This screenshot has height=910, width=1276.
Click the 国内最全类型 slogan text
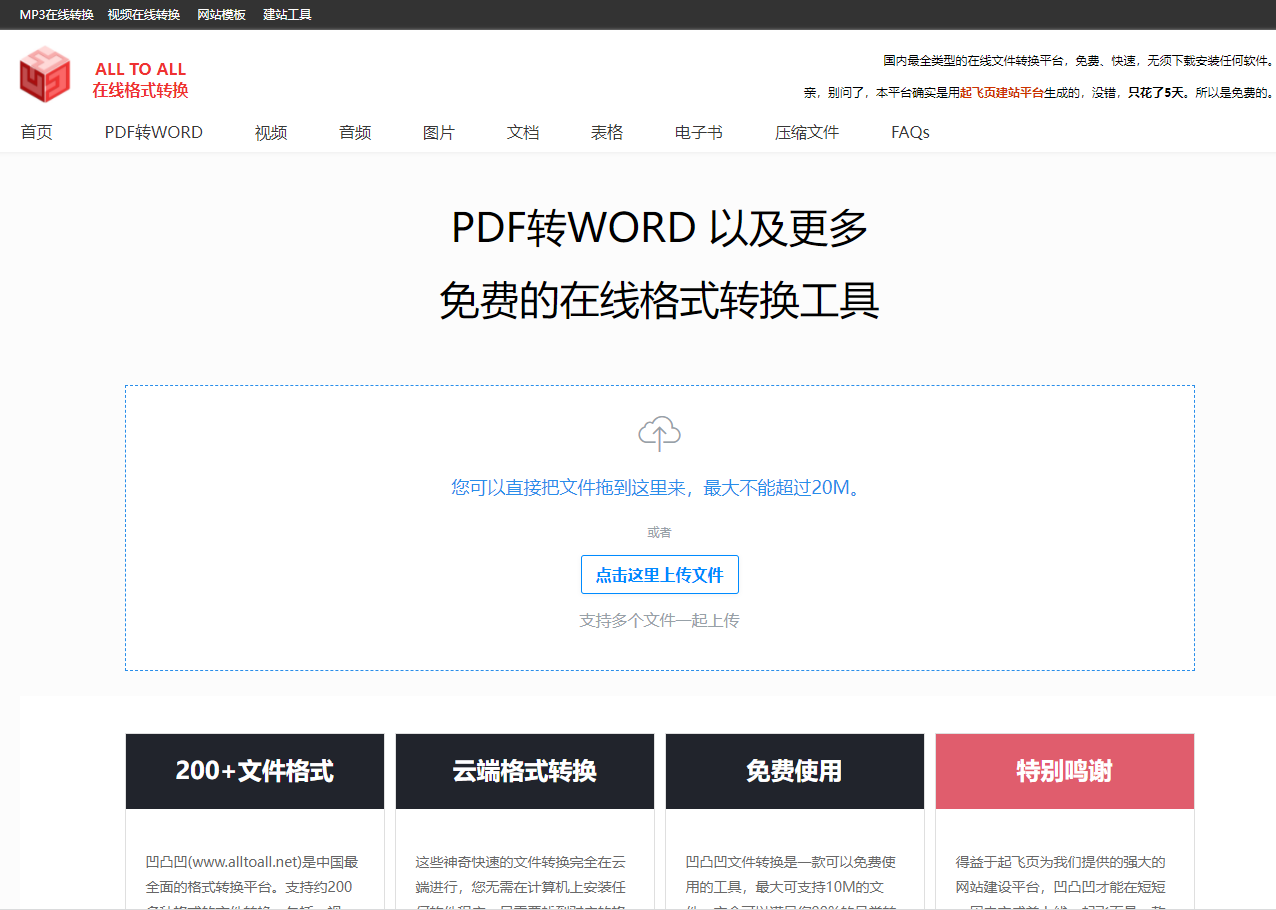coord(1078,61)
